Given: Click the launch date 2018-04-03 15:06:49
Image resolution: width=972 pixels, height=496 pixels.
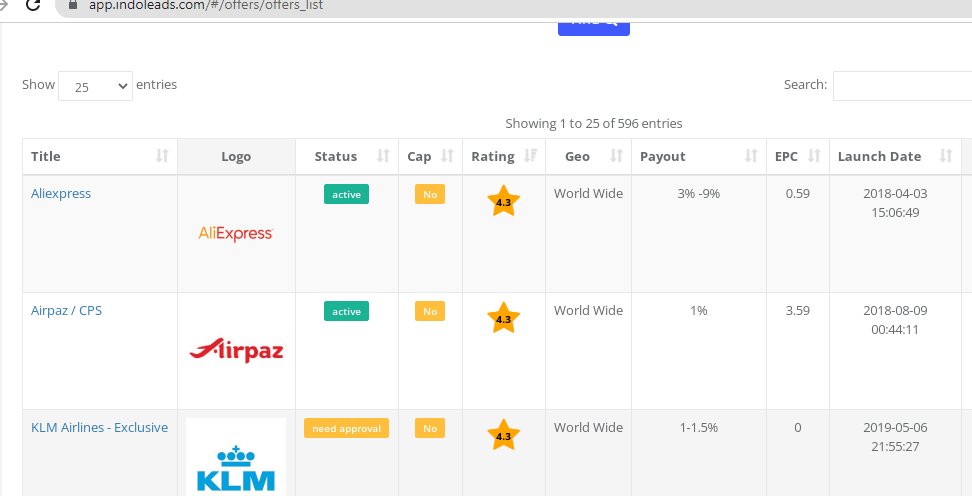Looking at the screenshot, I should pyautogui.click(x=895, y=203).
